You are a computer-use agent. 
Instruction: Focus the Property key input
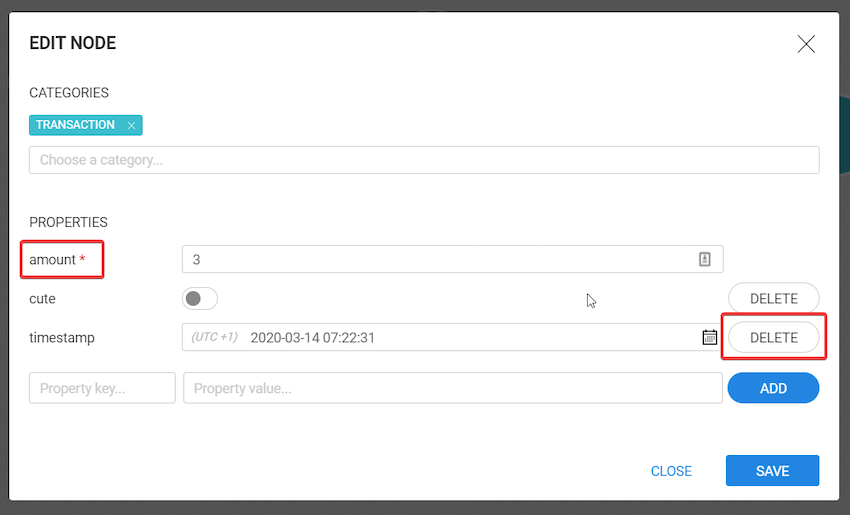[102, 388]
